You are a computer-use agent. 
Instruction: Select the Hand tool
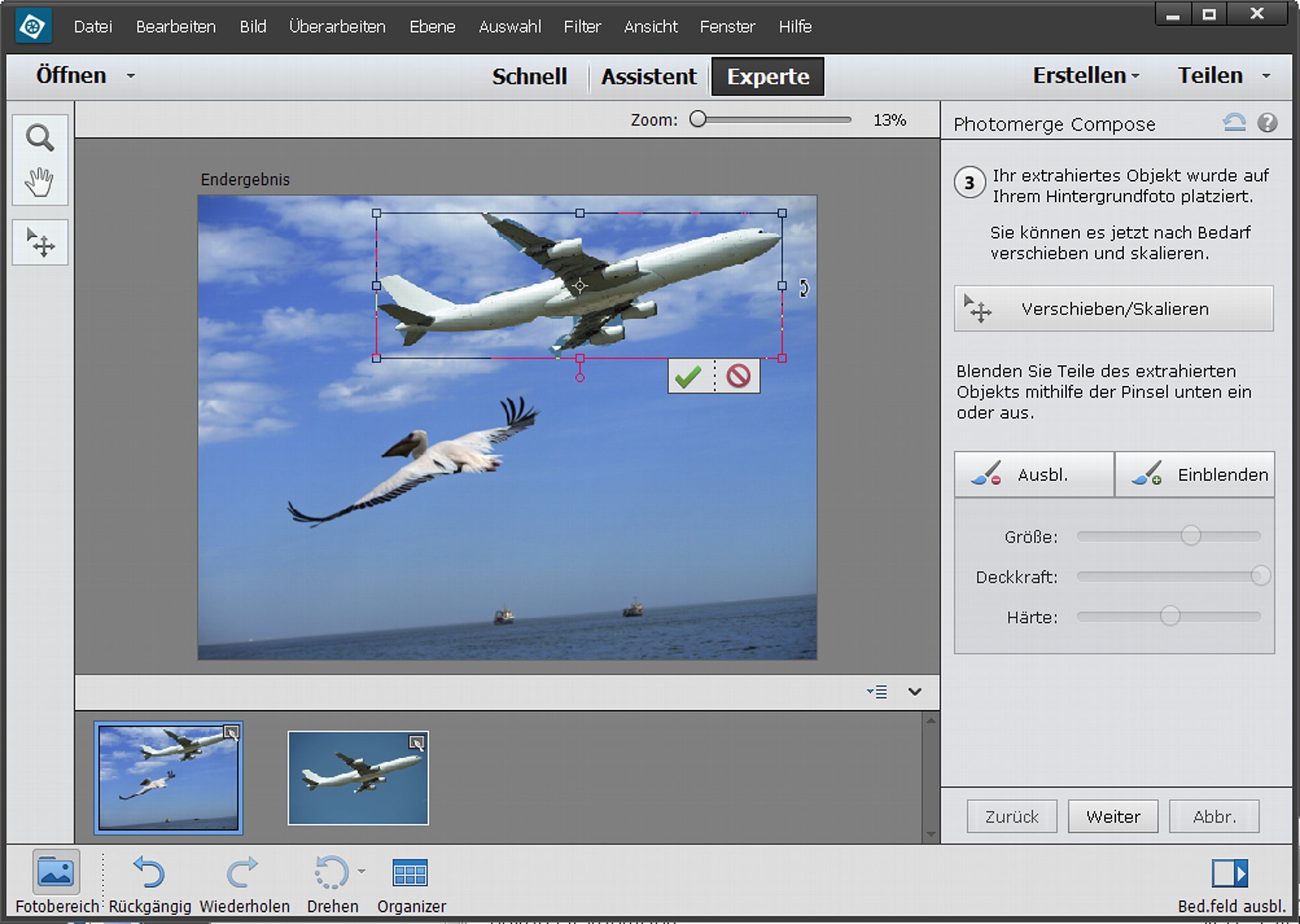[x=40, y=182]
